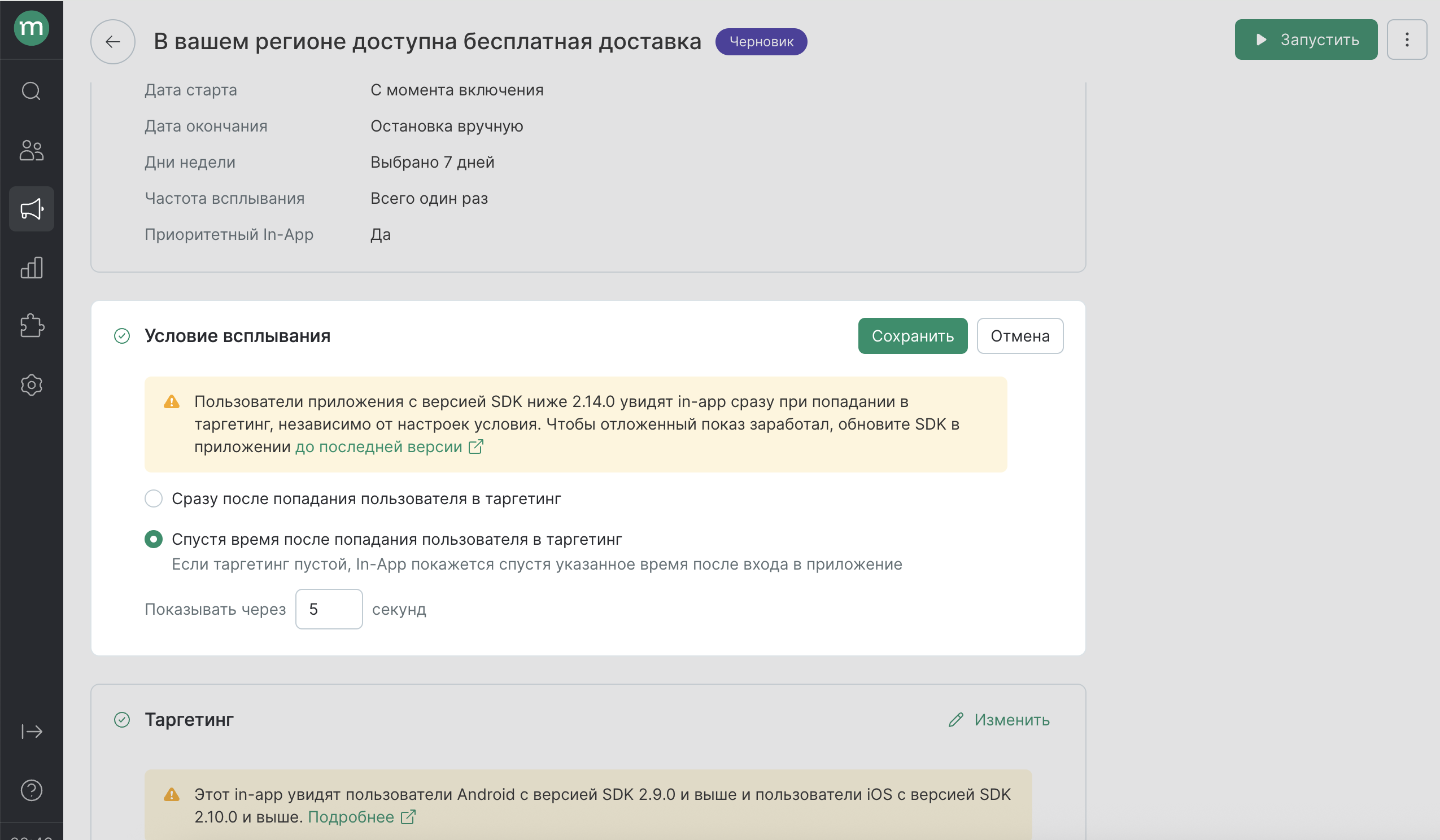Open the three-dot more options menu
Viewport: 1440px width, 840px height.
1407,40
